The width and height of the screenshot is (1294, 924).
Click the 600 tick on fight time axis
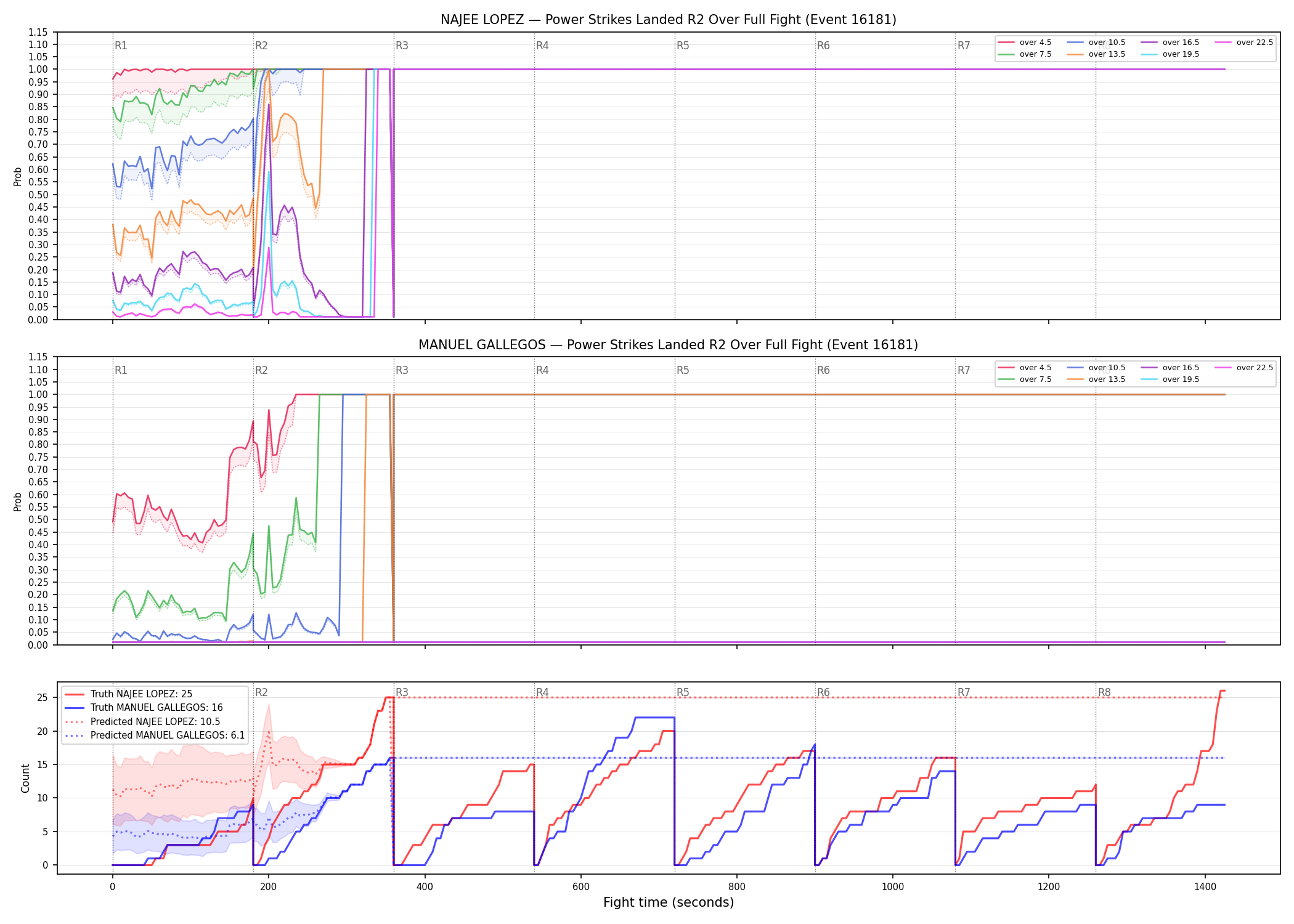pos(580,887)
